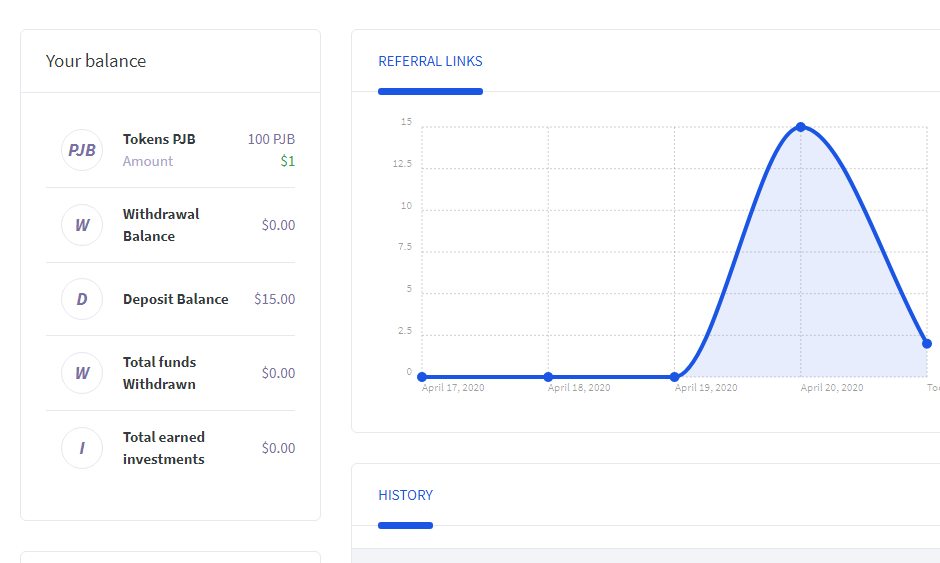Click the chart peak point at April 20
Image resolution: width=940 pixels, height=563 pixels.
tap(801, 127)
